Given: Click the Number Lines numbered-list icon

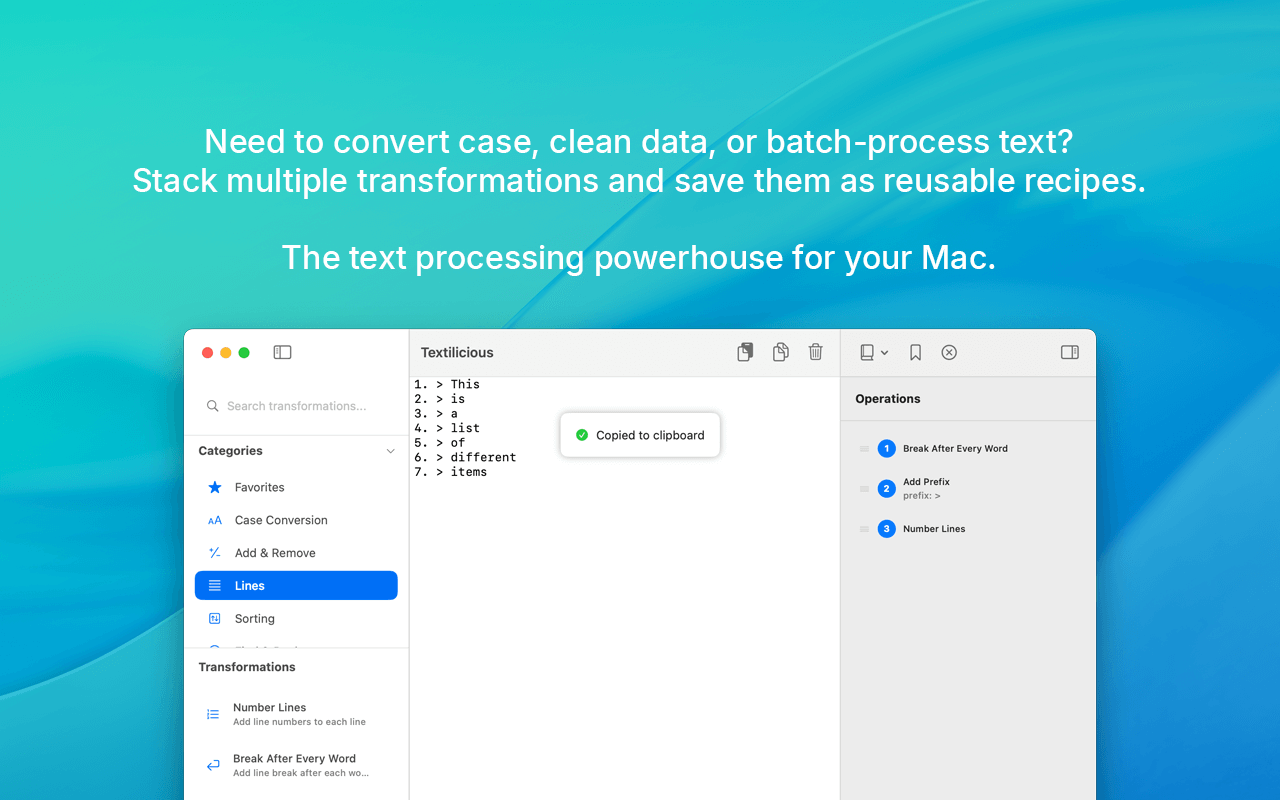Looking at the screenshot, I should [x=212, y=714].
